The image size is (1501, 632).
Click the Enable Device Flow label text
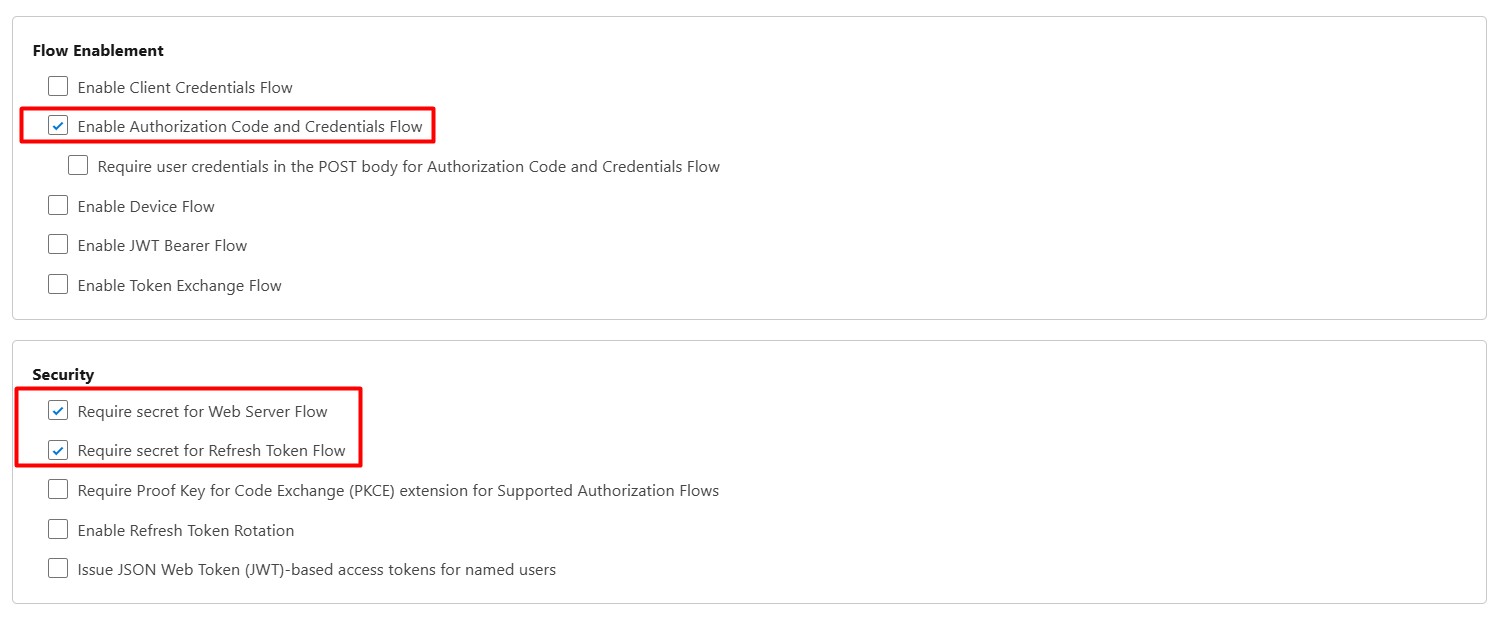(146, 206)
